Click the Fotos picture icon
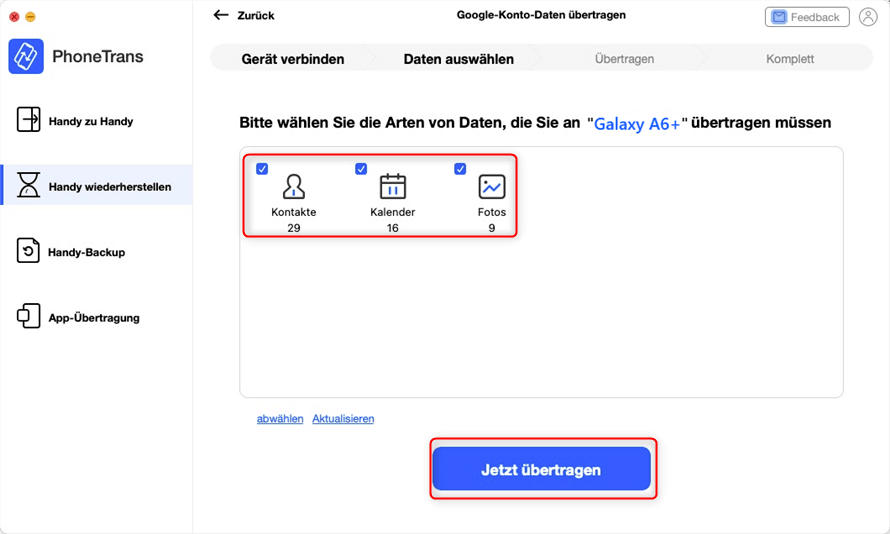 click(492, 187)
